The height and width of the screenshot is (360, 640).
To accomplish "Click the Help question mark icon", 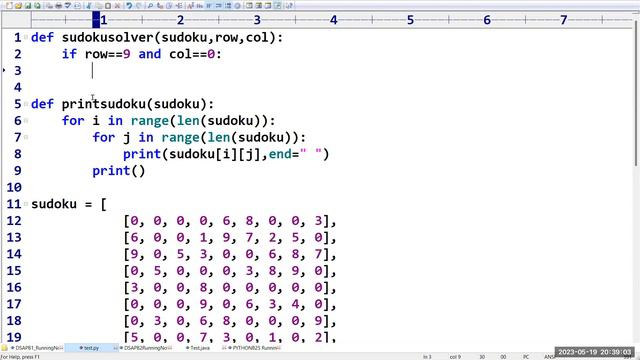I will click(289, 6).
